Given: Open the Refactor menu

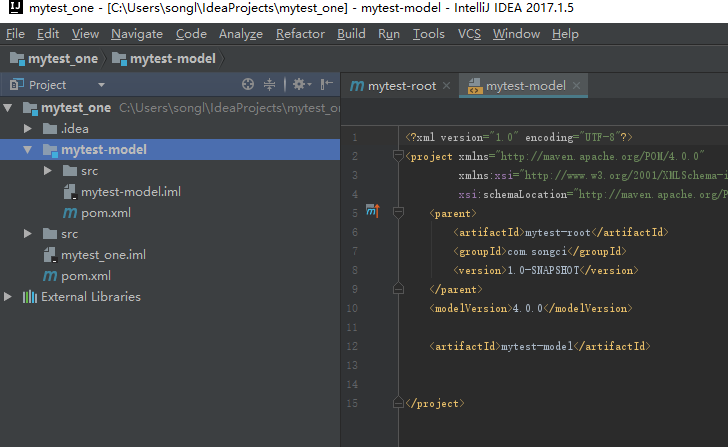Looking at the screenshot, I should [x=300, y=34].
